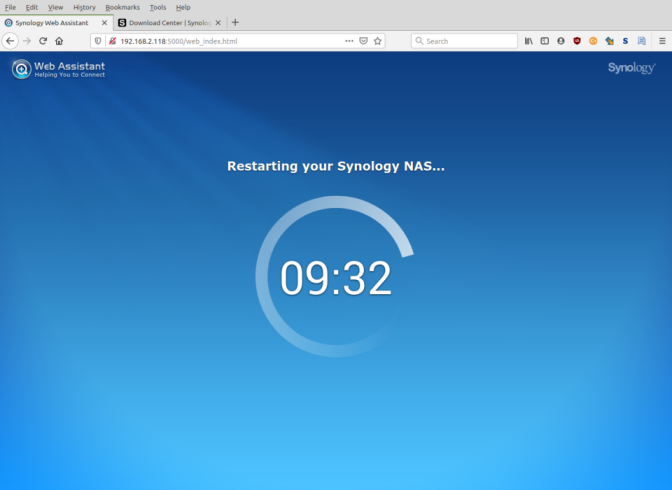
Task: Go back to the previous page
Action: [x=10, y=41]
